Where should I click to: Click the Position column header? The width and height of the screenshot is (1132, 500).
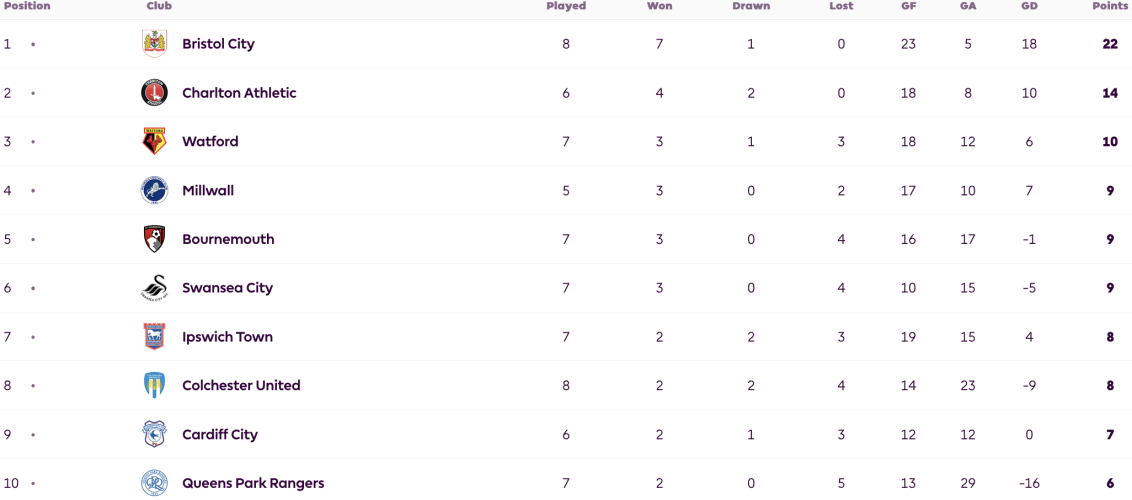27,6
